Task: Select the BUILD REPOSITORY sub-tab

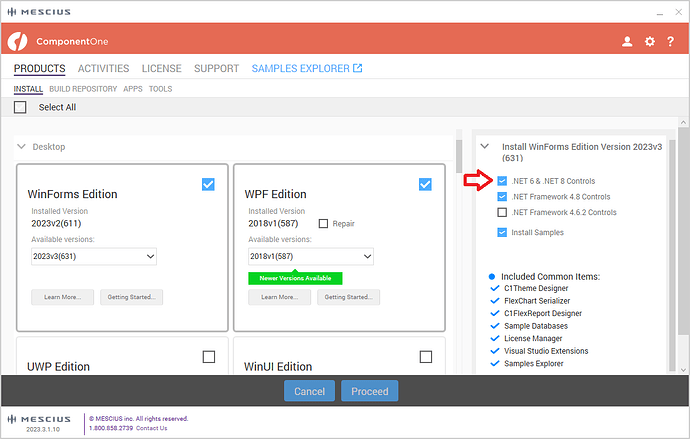Action: pos(83,89)
